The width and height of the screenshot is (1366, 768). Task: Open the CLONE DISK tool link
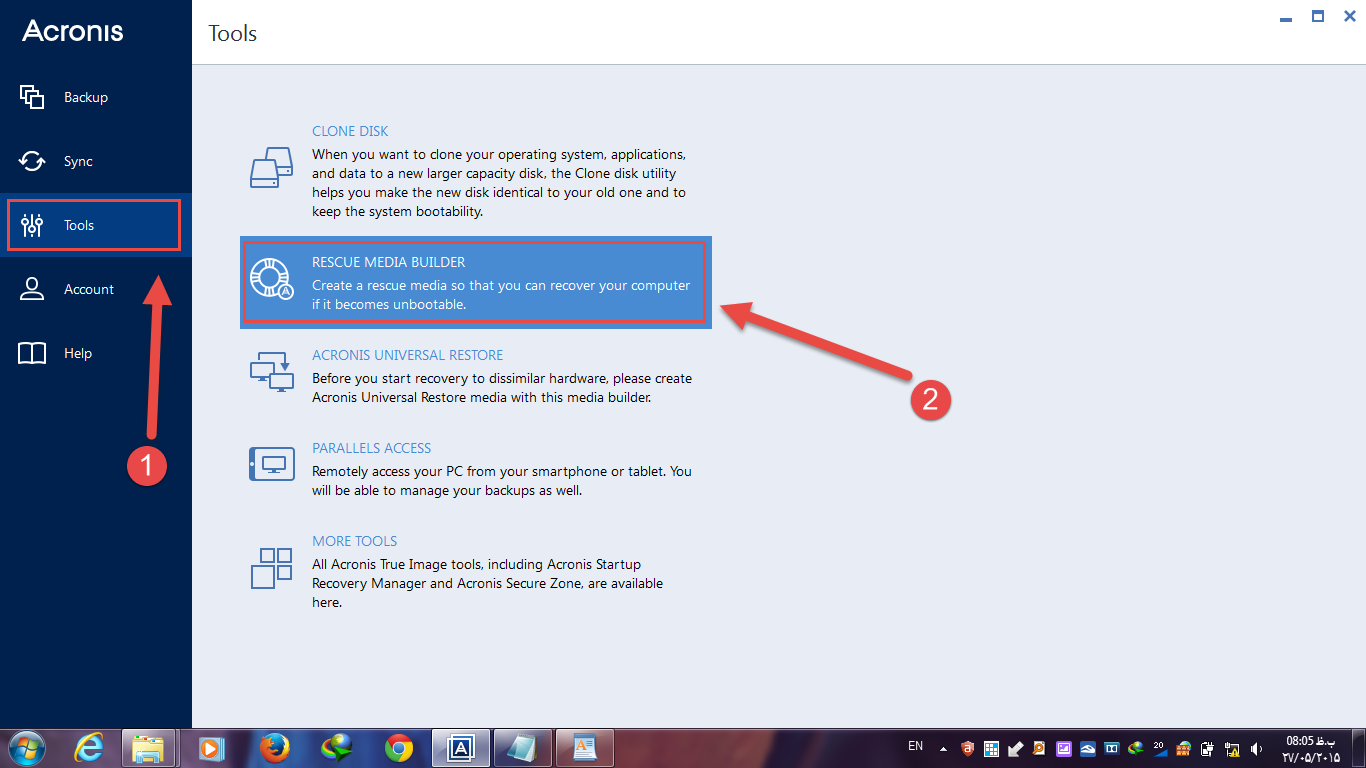click(x=350, y=131)
